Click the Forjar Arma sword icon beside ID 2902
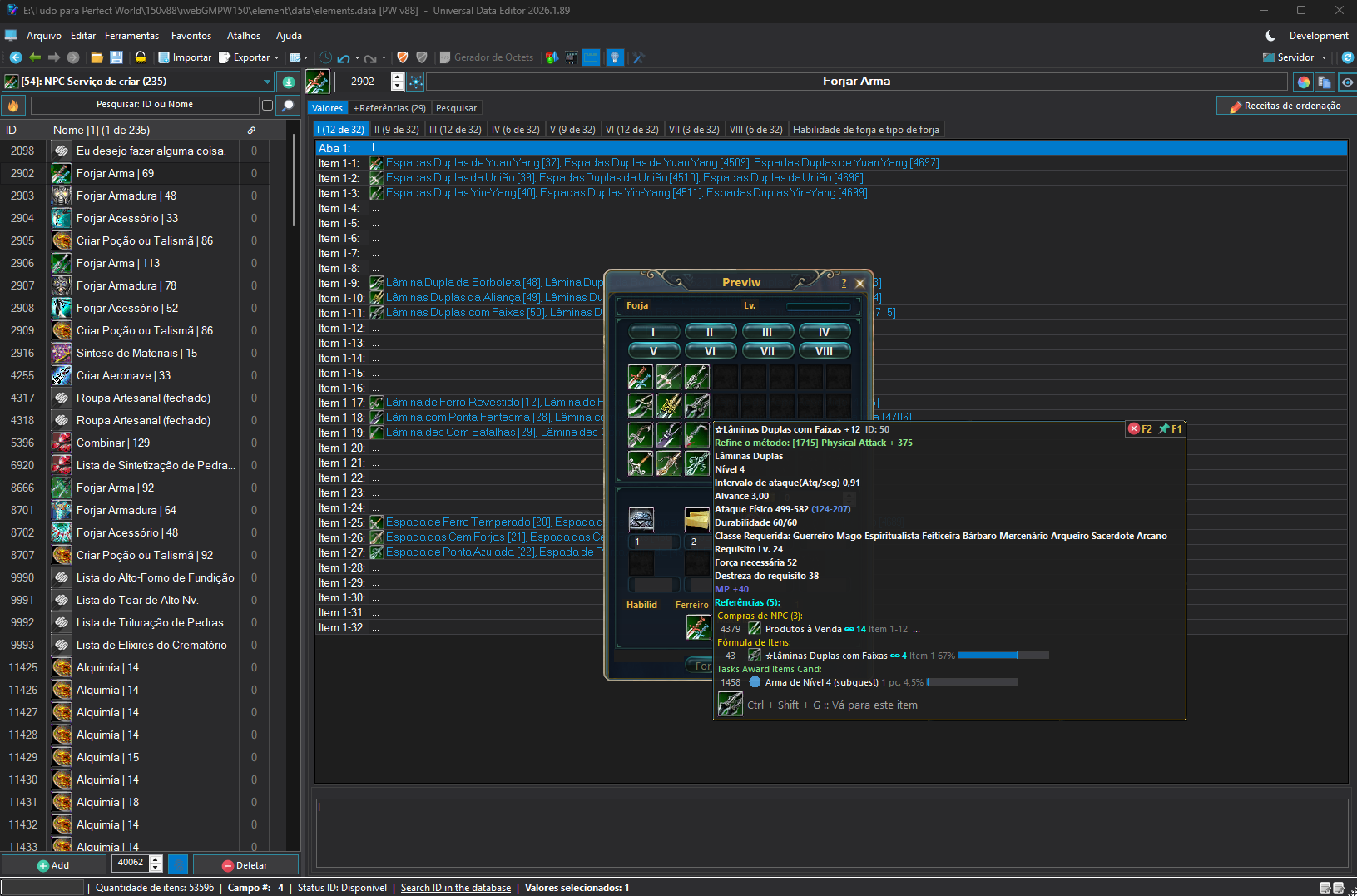The width and height of the screenshot is (1357, 896). point(62,173)
